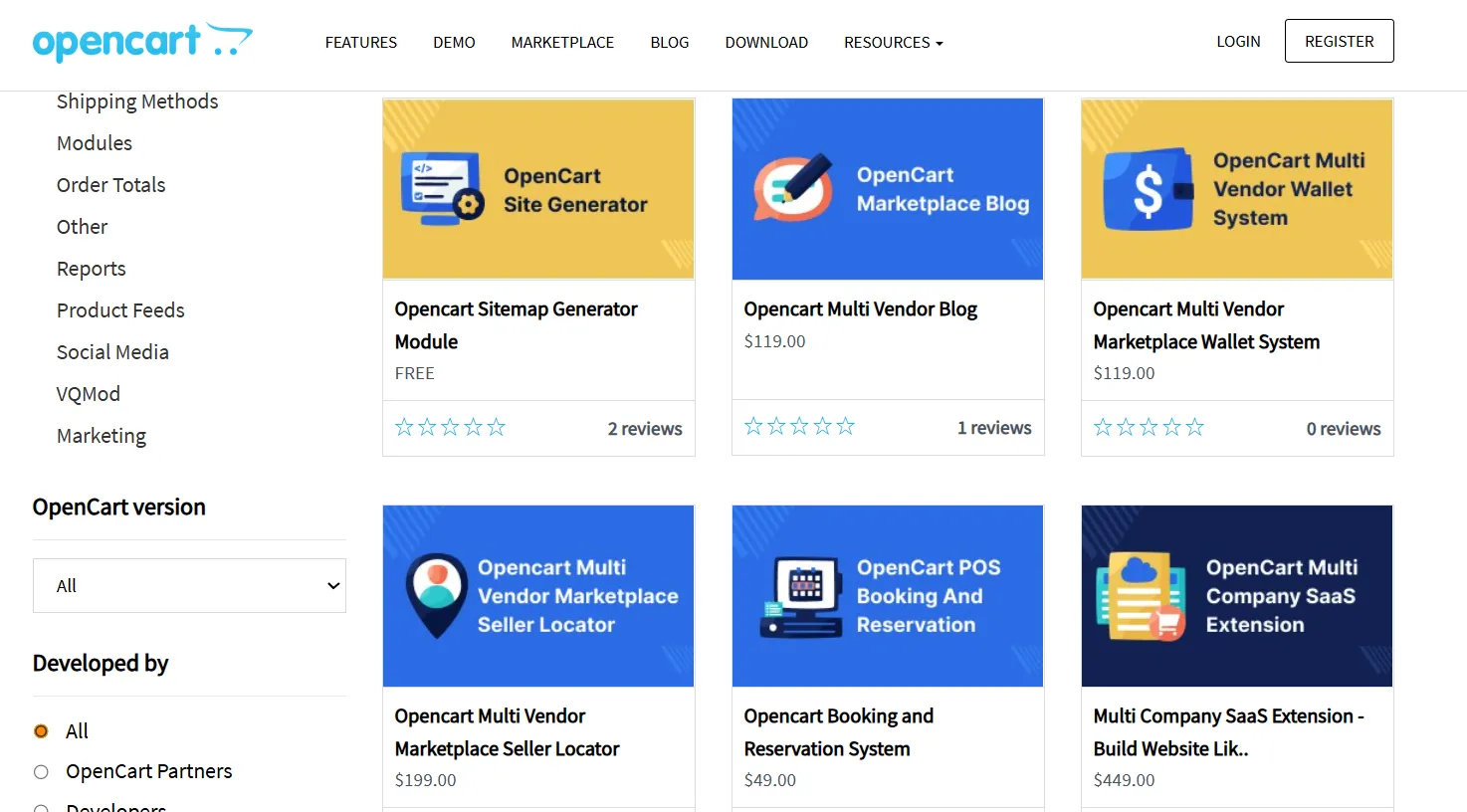The image size is (1467, 812).
Task: Click '0 reviews' on Wallet System
Action: pyautogui.click(x=1344, y=429)
